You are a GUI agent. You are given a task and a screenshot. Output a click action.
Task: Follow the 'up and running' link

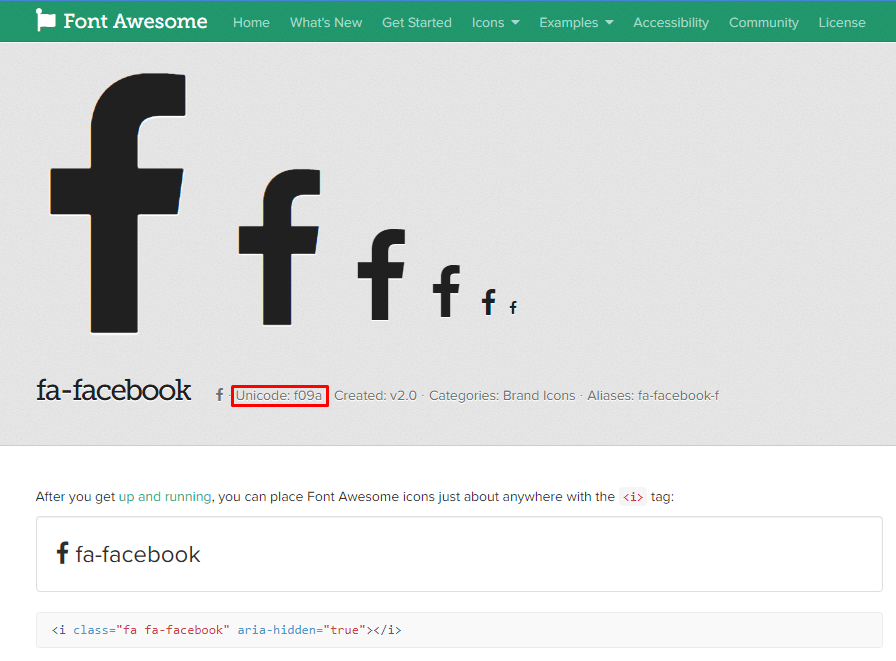point(165,496)
